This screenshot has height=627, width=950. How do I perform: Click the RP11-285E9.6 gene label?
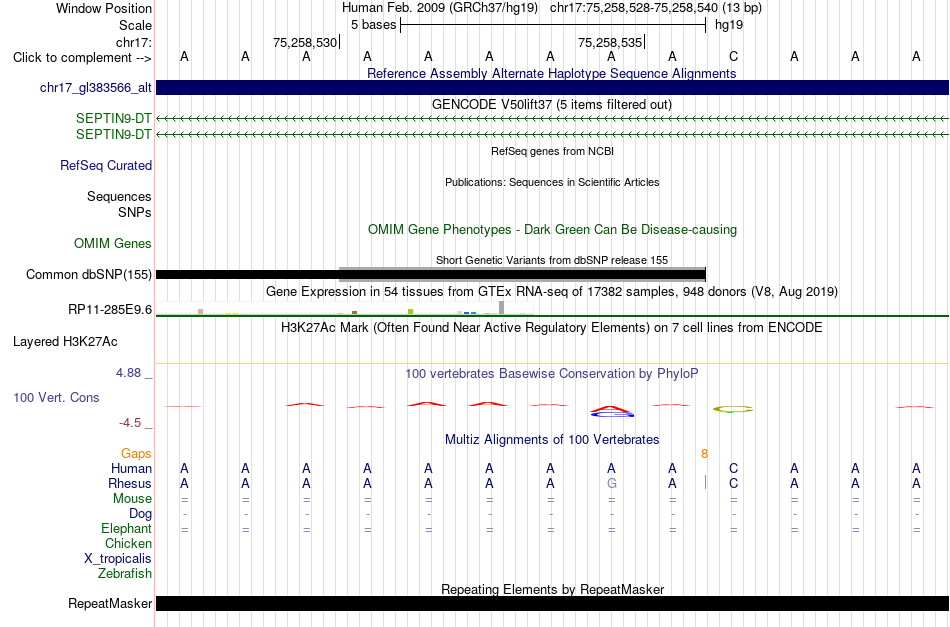coord(110,309)
